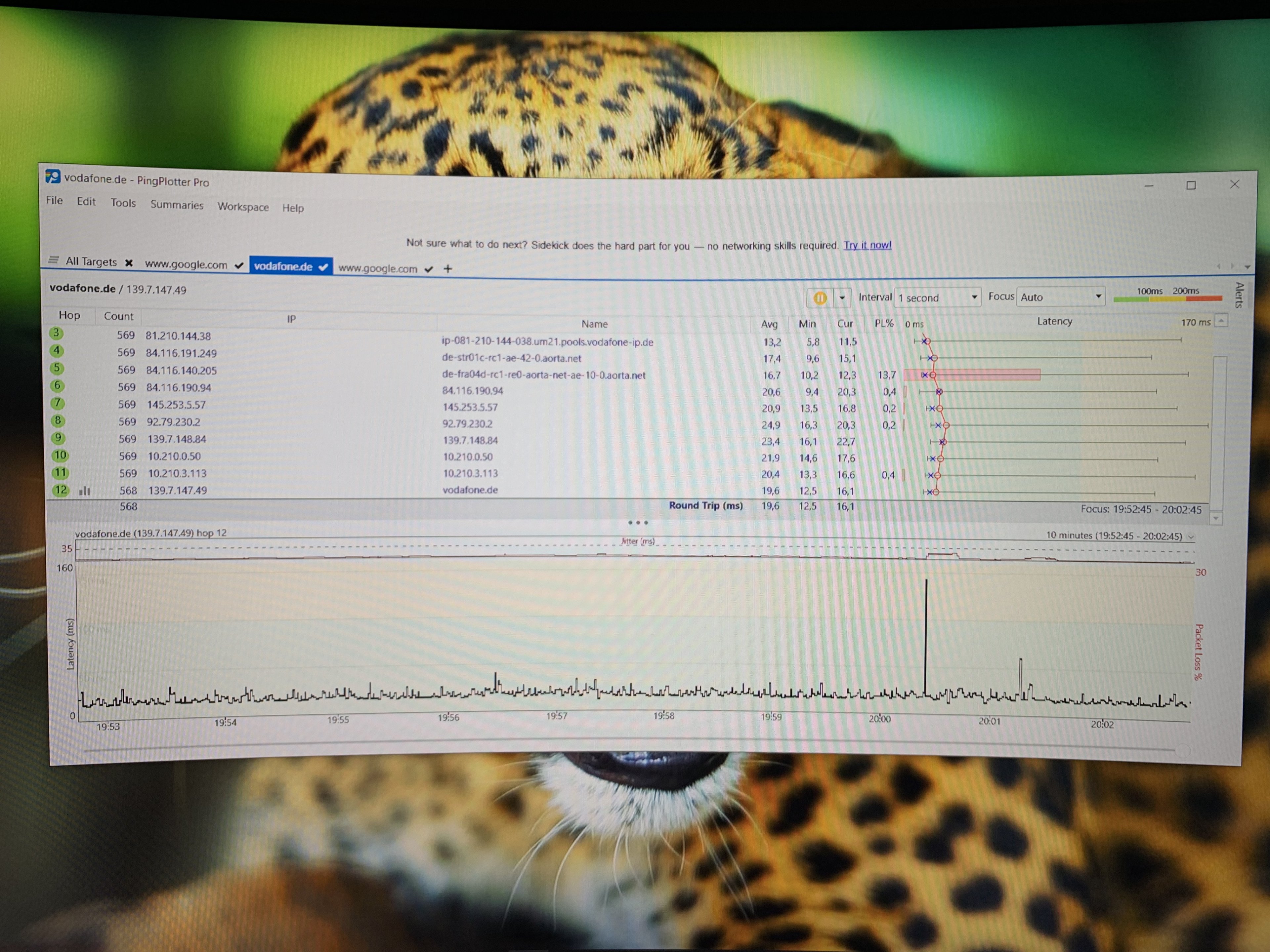
Task: Open the Alerts side panel
Action: 1239,295
